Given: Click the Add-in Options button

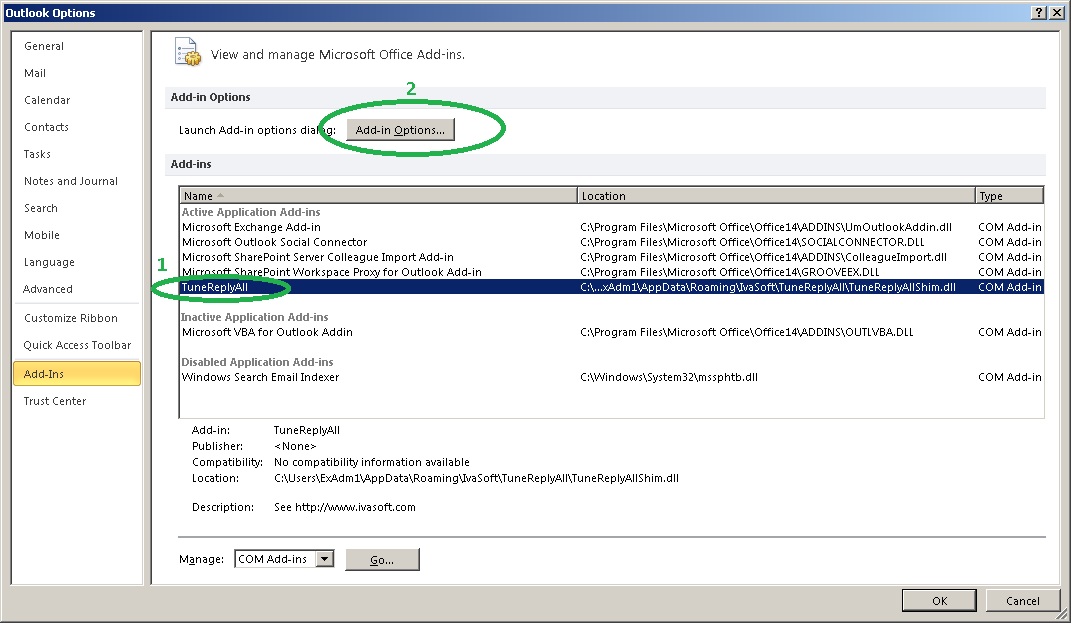Looking at the screenshot, I should (400, 130).
